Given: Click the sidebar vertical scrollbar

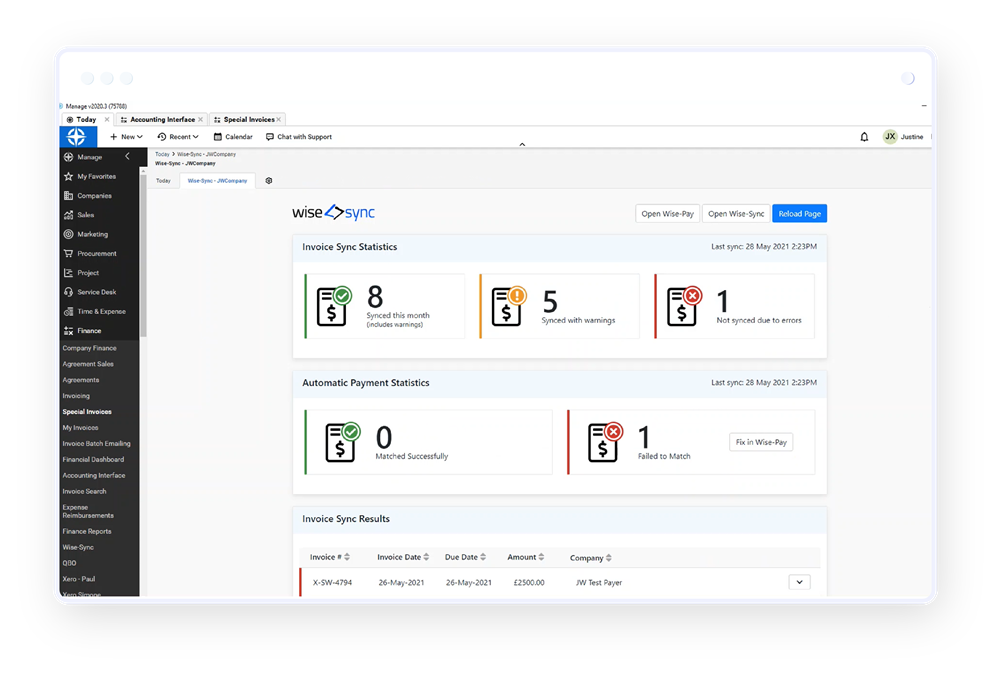Looking at the screenshot, I should pos(143,255).
